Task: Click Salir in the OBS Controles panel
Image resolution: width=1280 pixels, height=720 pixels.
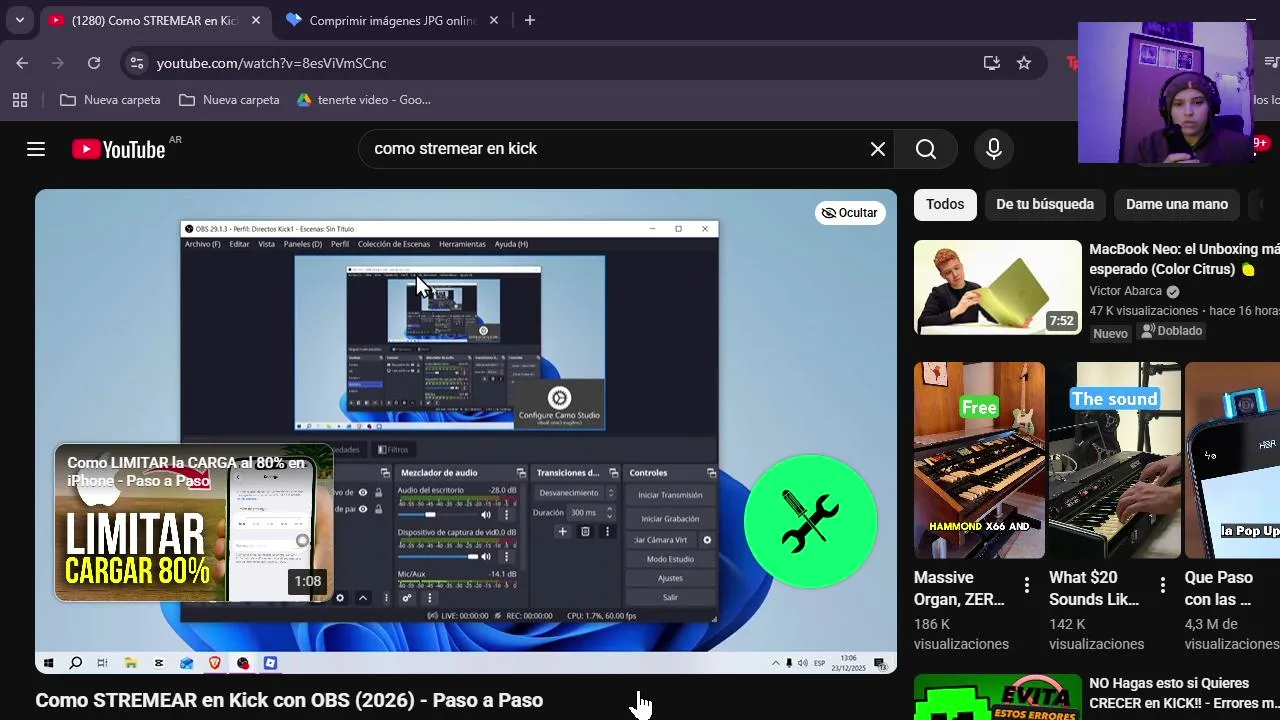Action: [x=670, y=597]
